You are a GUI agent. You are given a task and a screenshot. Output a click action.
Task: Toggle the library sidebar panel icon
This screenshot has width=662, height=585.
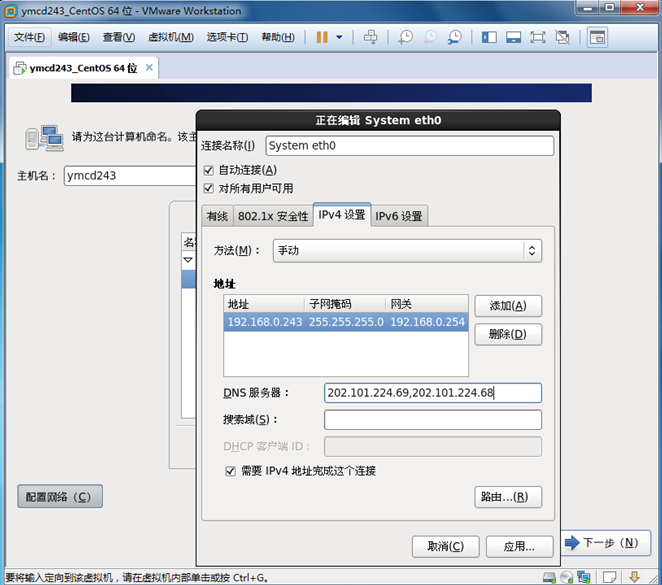tap(489, 38)
